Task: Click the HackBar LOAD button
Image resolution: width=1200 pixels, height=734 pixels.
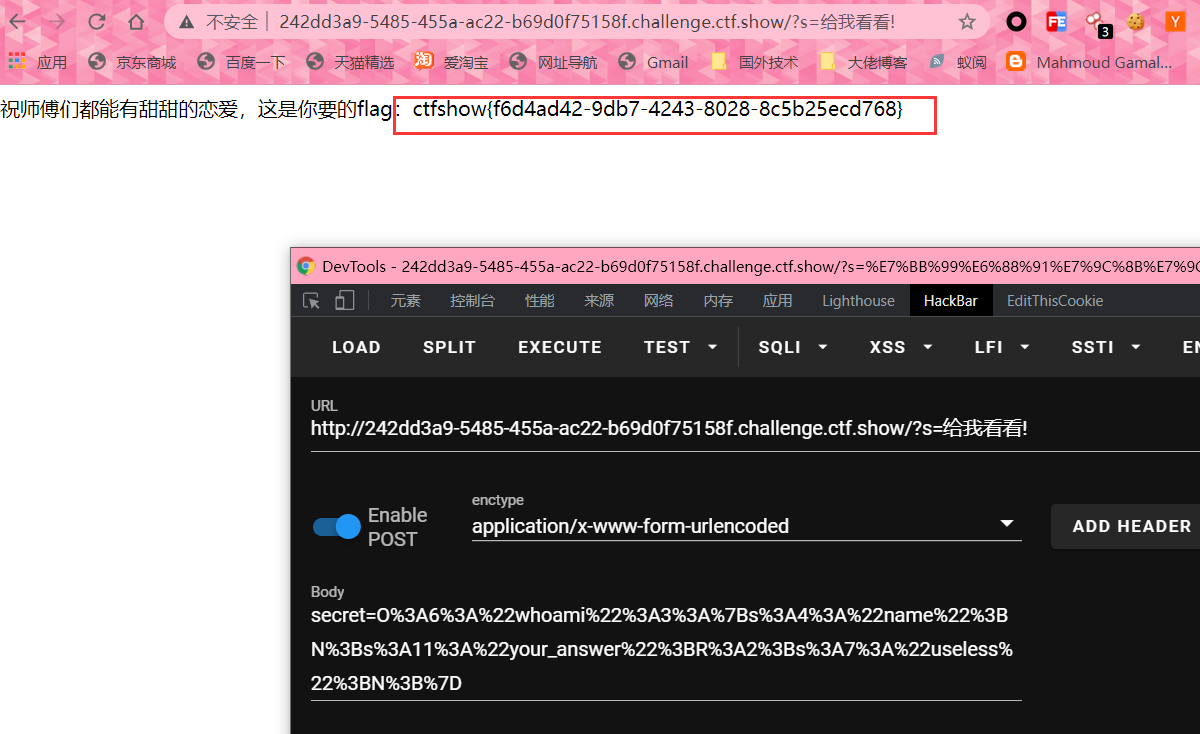Action: (x=356, y=347)
